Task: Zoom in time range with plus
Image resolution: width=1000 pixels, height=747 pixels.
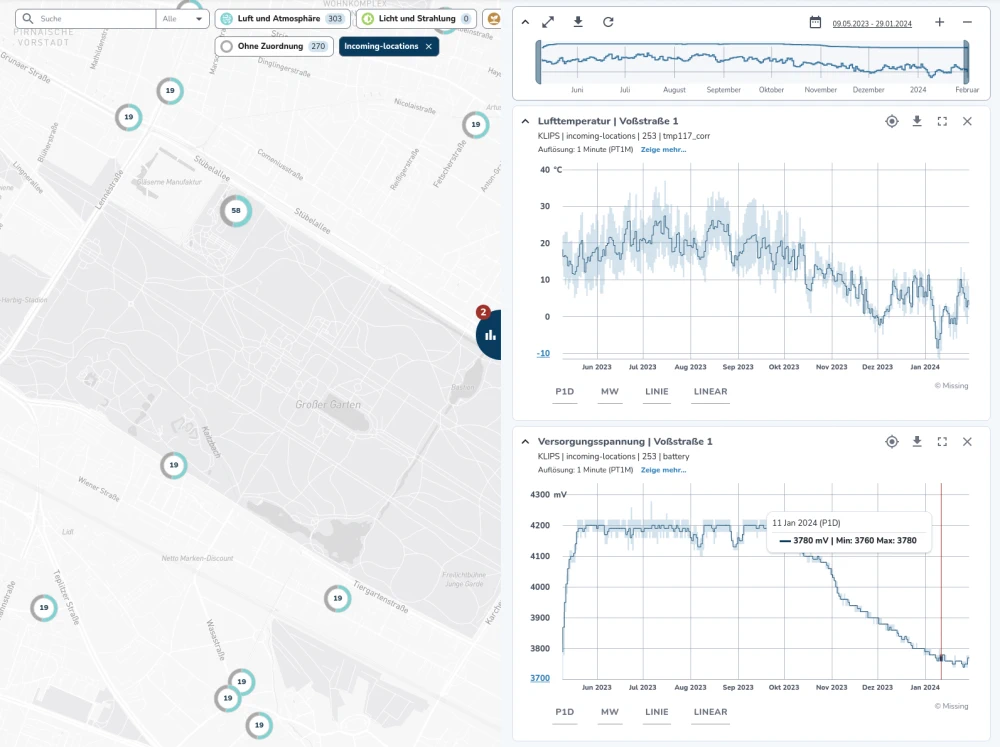Action: point(939,22)
